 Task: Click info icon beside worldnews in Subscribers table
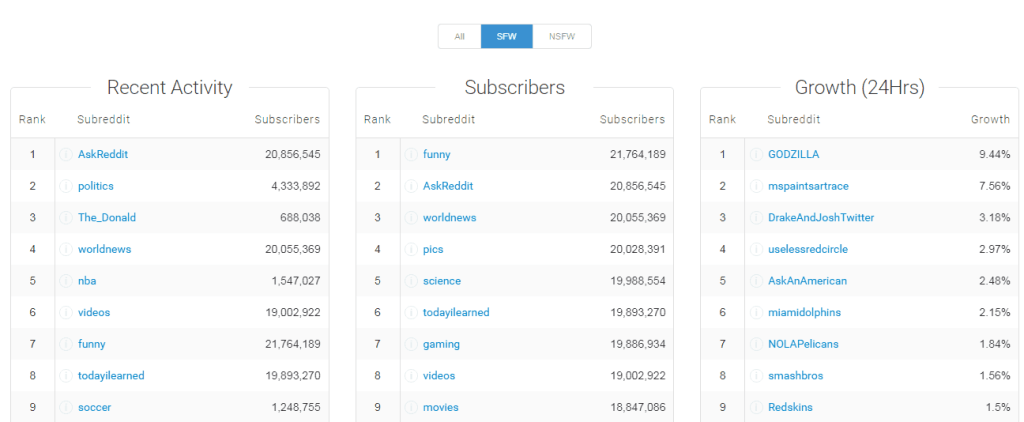411,218
